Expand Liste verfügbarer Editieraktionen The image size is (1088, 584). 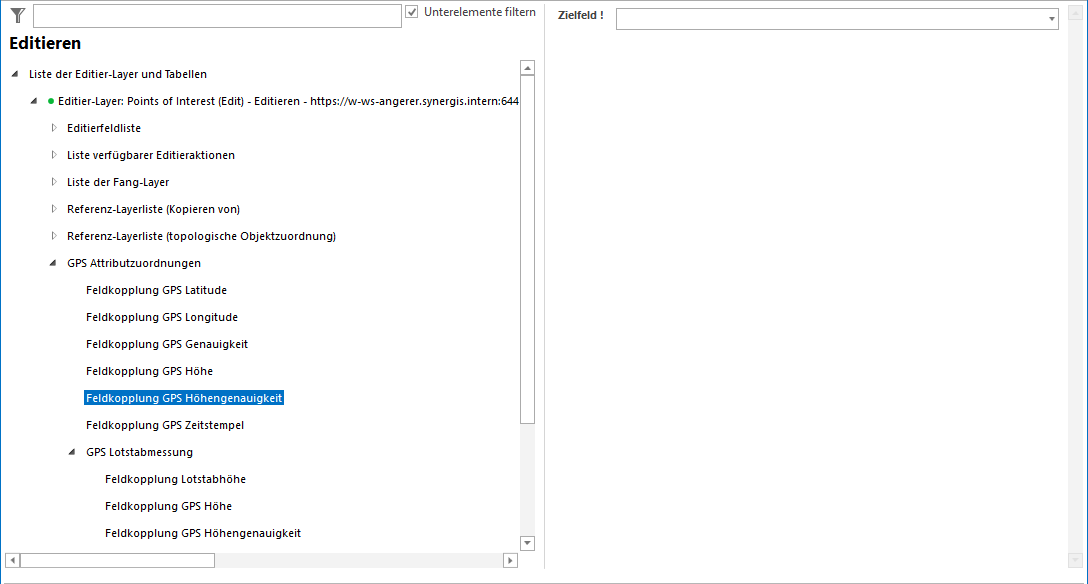pos(54,155)
